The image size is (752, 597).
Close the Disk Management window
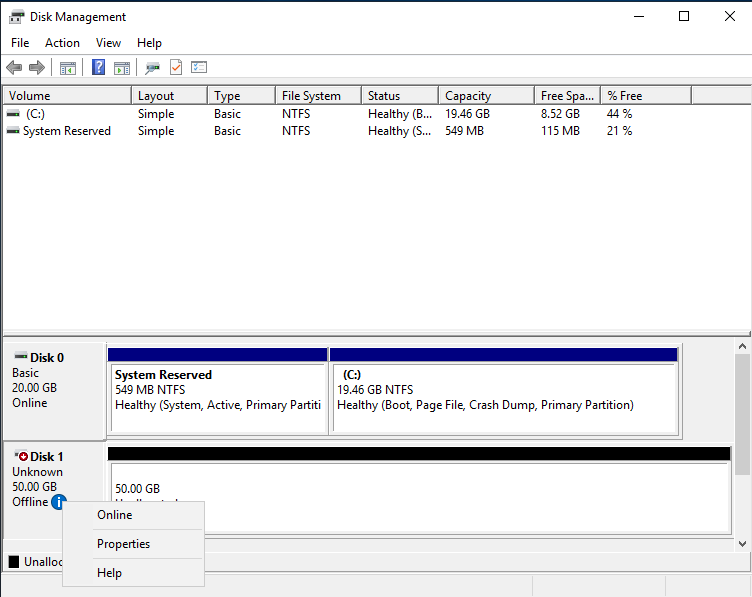(729, 16)
